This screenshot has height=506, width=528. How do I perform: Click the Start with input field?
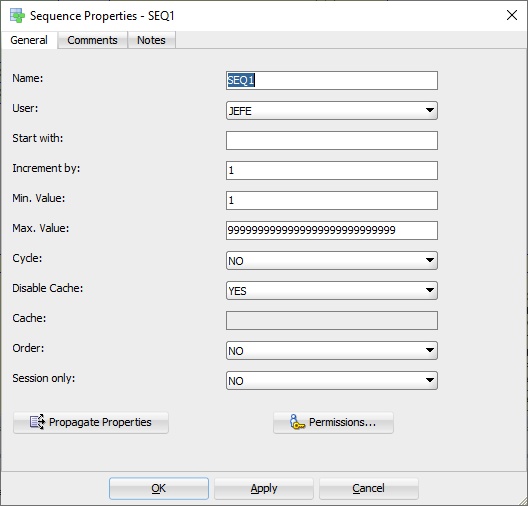point(332,140)
